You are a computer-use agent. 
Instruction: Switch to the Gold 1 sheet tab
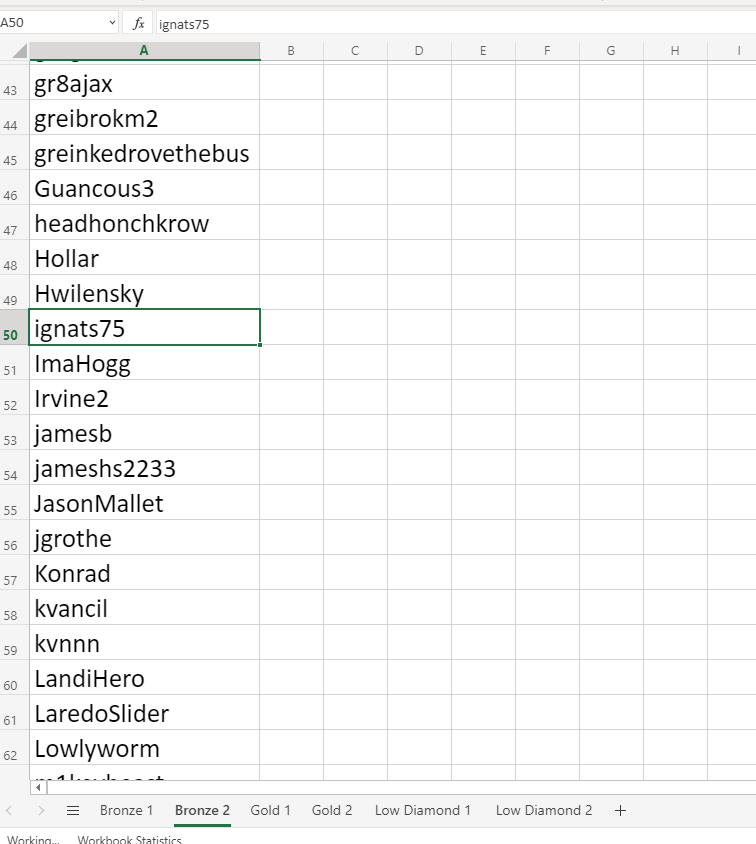(x=270, y=810)
